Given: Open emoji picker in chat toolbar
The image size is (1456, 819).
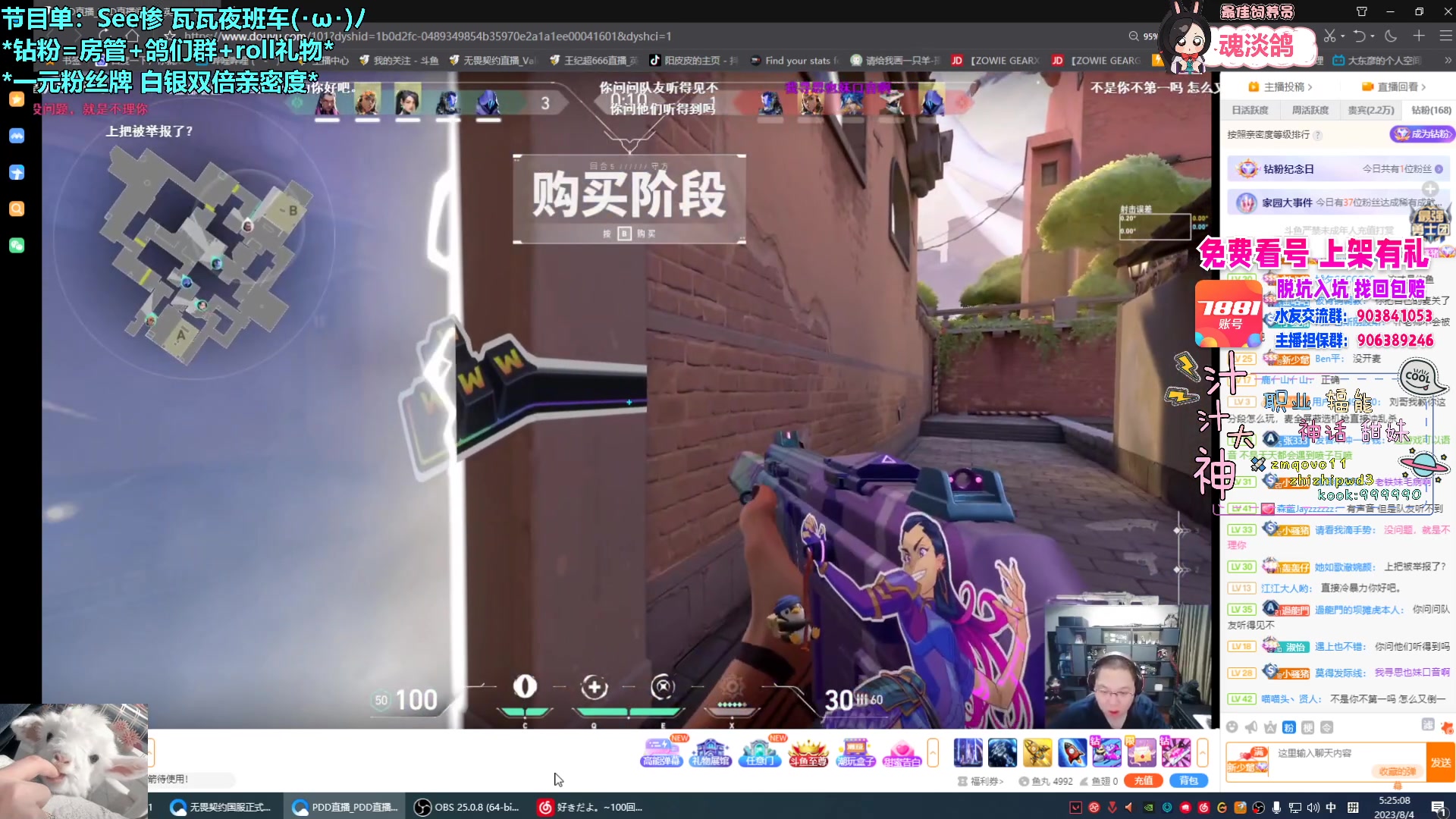Looking at the screenshot, I should (1232, 727).
